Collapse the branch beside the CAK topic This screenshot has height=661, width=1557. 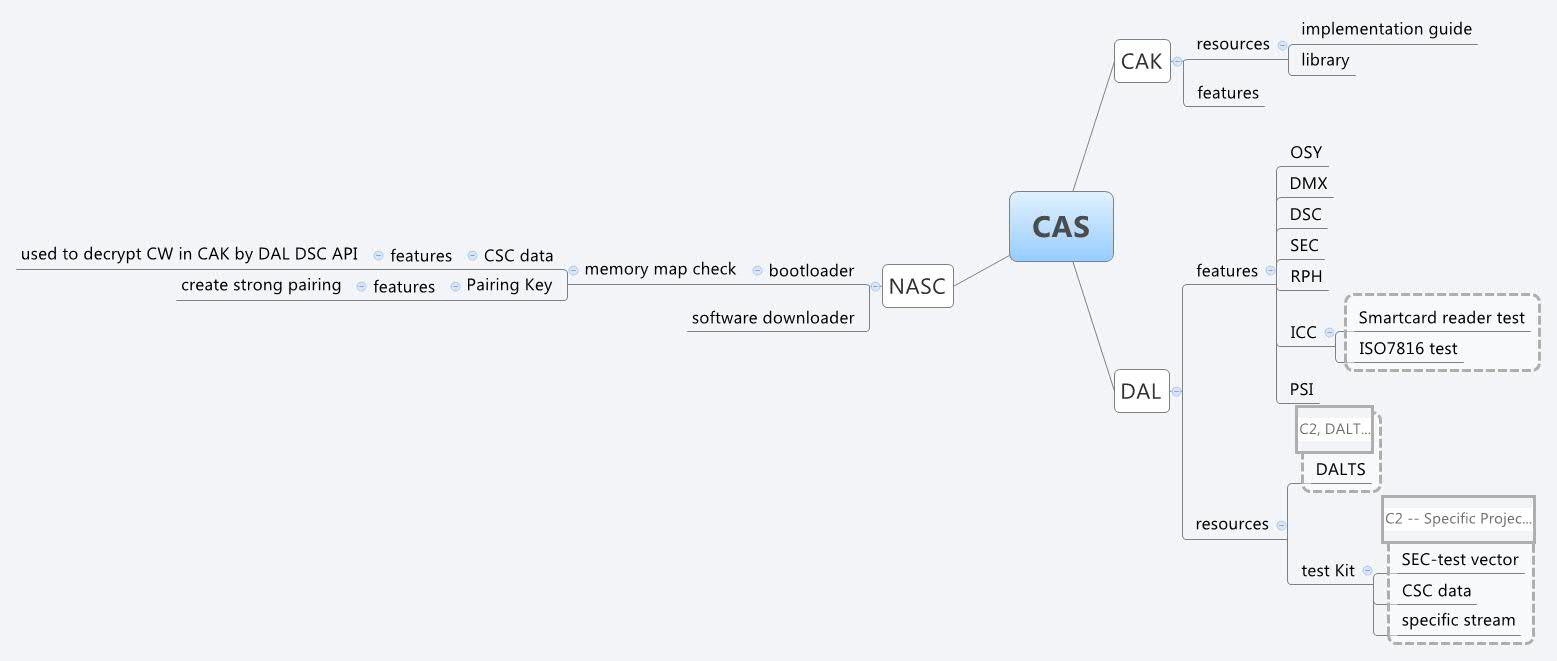[1177, 62]
